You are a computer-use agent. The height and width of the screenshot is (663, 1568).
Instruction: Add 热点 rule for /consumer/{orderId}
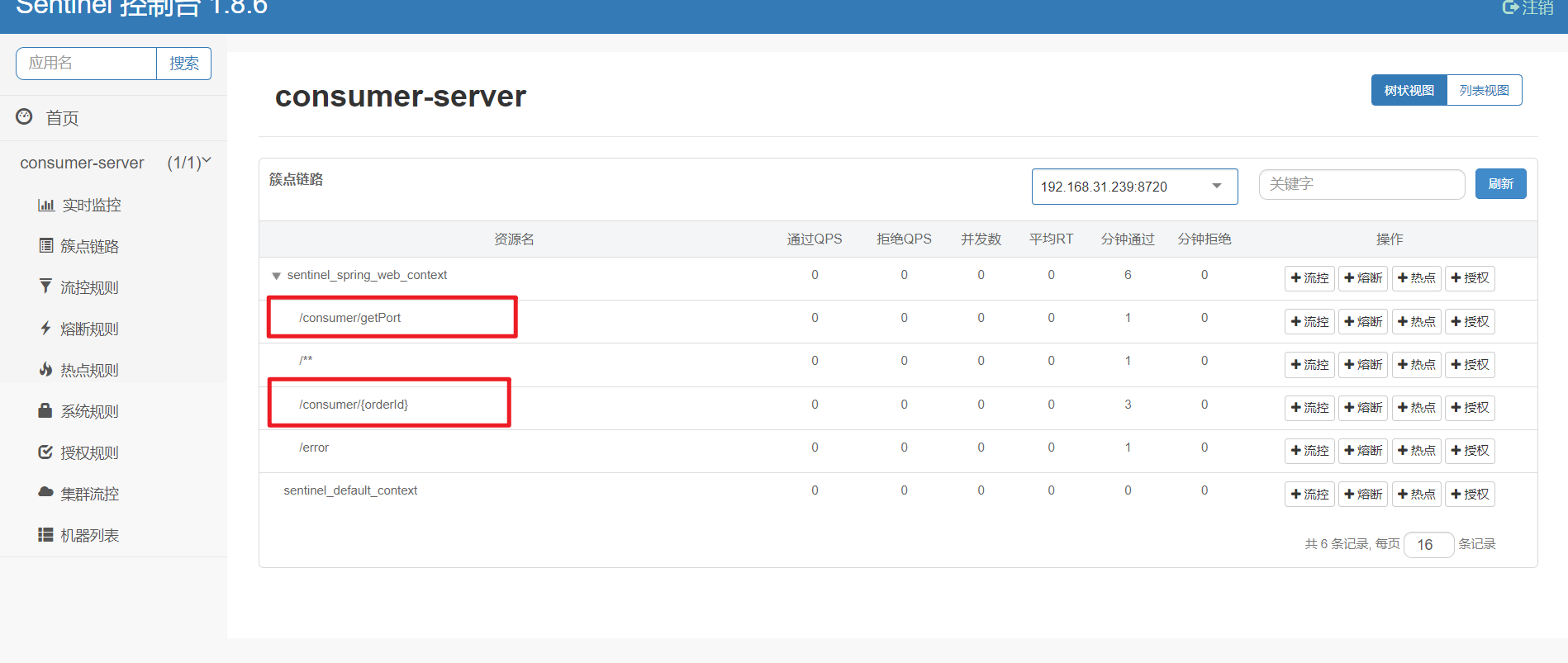1417,407
